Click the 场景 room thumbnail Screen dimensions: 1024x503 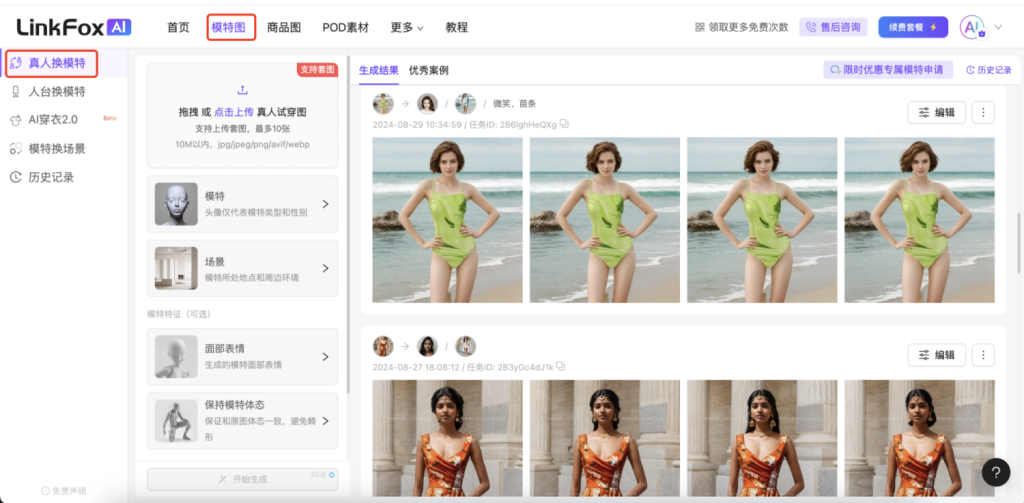click(176, 268)
